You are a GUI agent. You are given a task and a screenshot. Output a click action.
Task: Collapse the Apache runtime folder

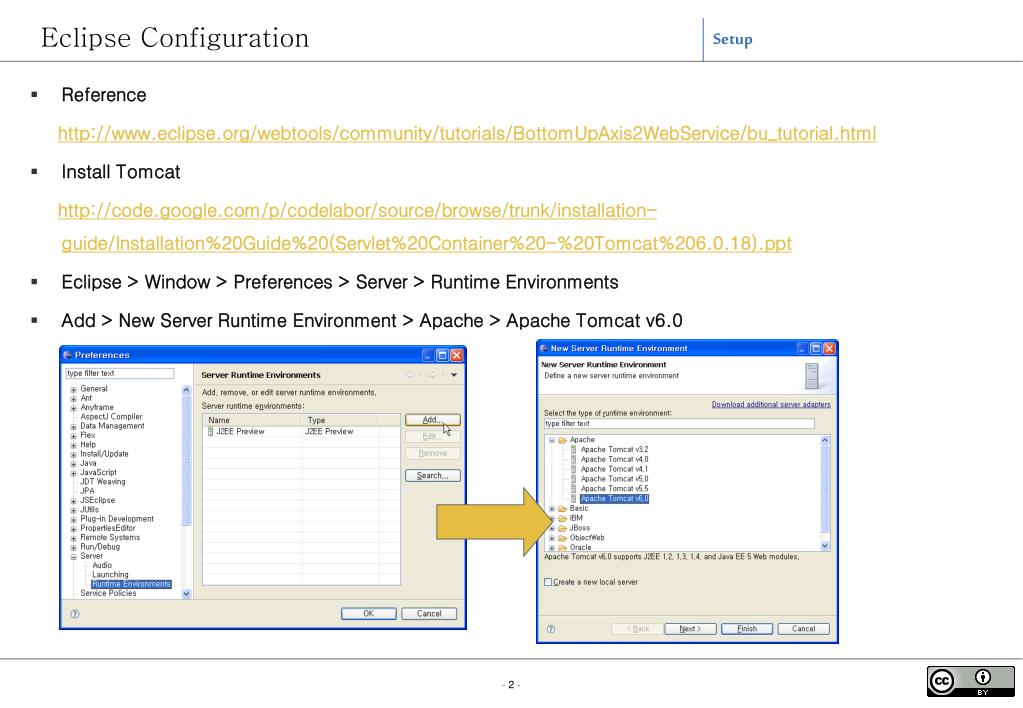(x=551, y=440)
